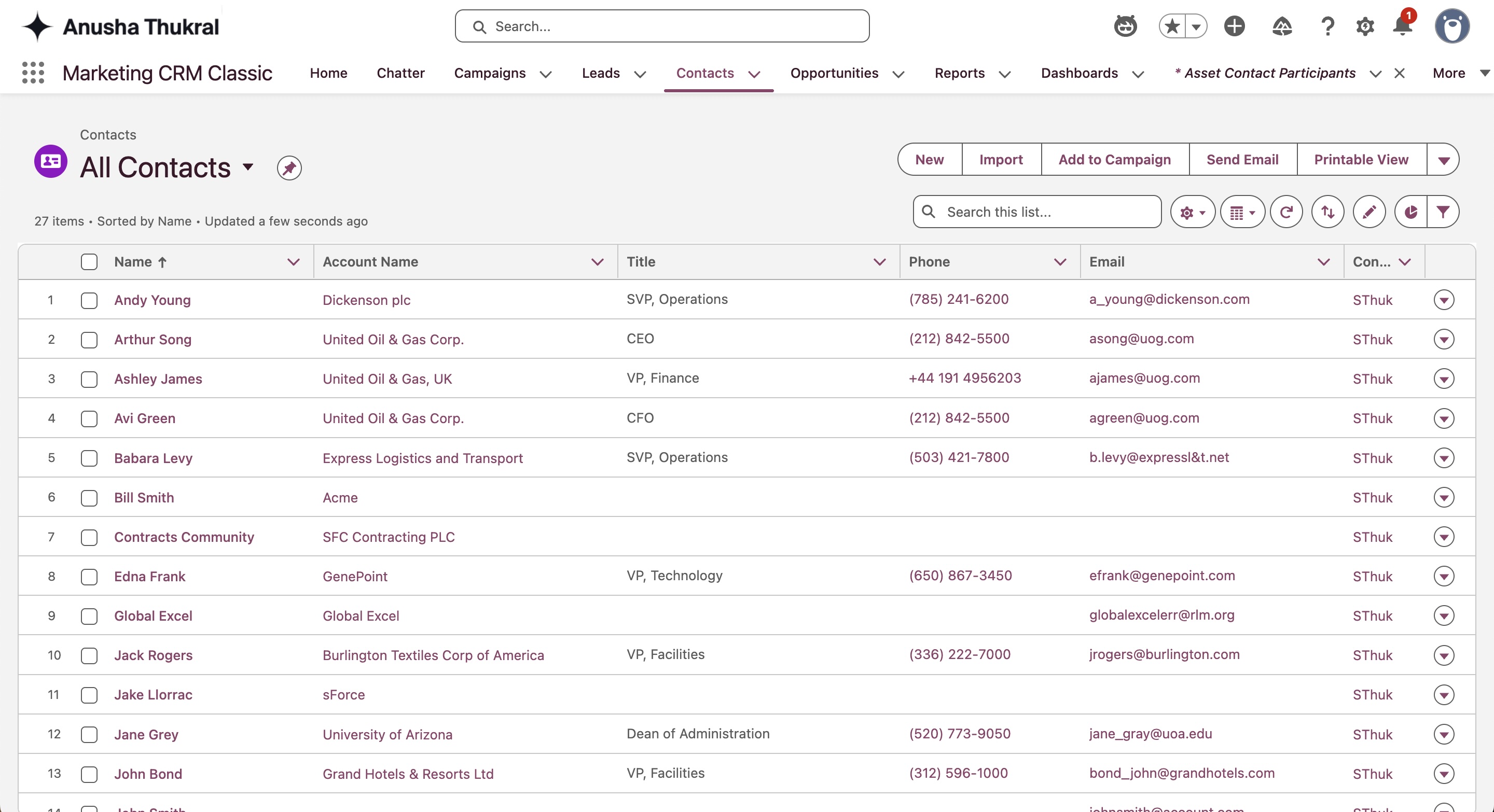This screenshot has height=812, width=1494.
Task: Open the United Oil & Gas, UK account link
Action: click(387, 379)
